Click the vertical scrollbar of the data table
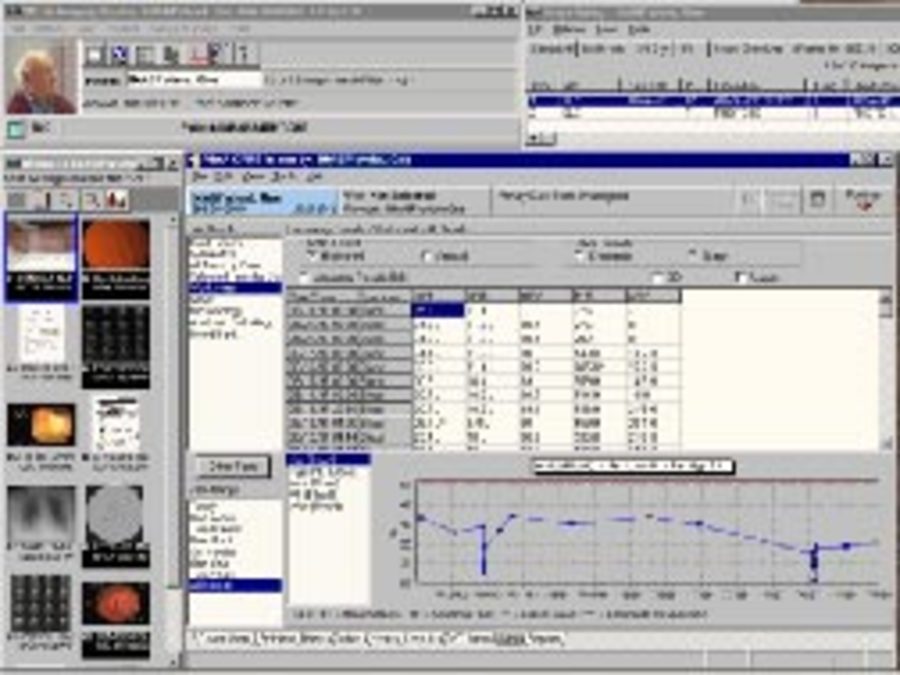 point(886,368)
